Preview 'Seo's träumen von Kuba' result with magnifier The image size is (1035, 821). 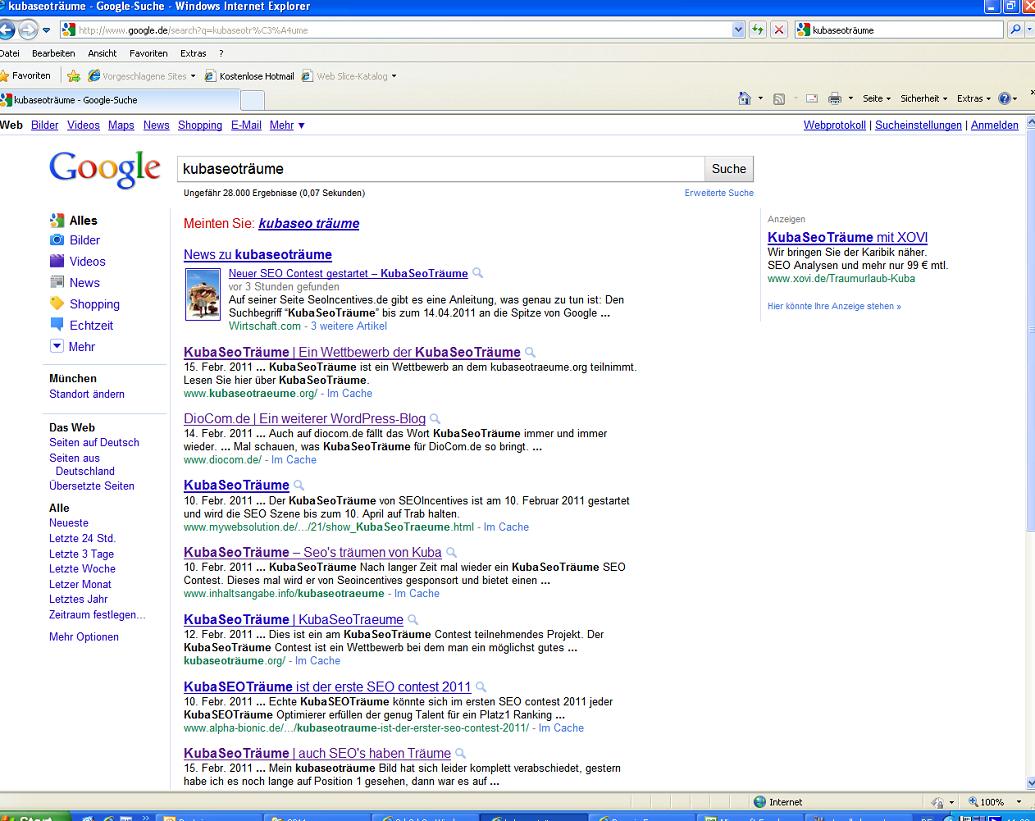[451, 552]
